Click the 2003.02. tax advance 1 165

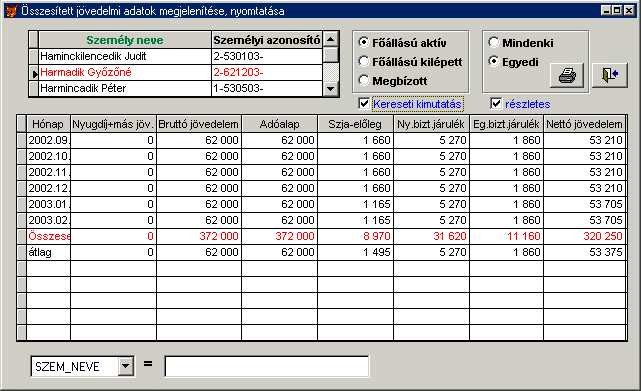pyautogui.click(x=355, y=220)
